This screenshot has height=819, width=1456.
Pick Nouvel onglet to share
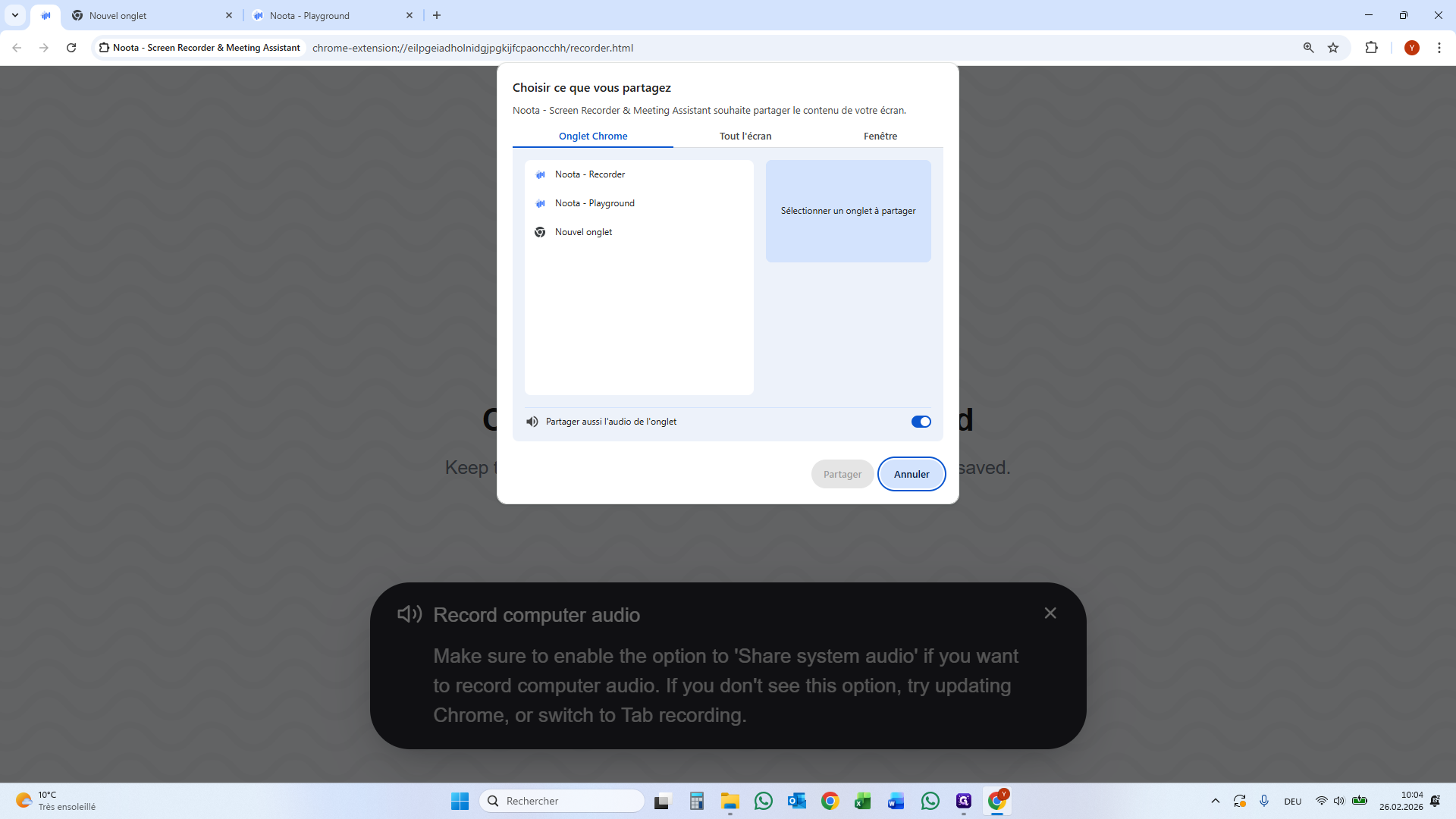coord(583,232)
